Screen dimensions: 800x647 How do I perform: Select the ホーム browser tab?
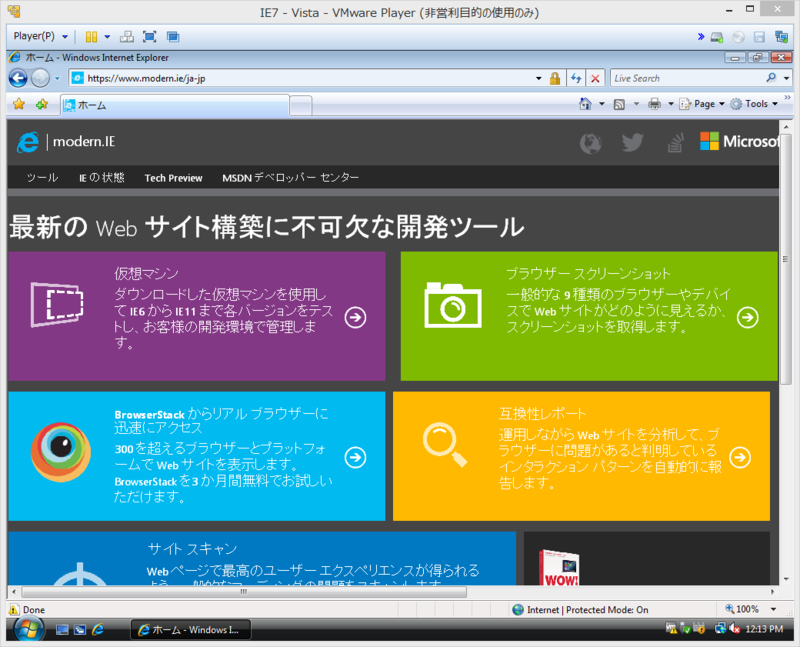[x=174, y=105]
